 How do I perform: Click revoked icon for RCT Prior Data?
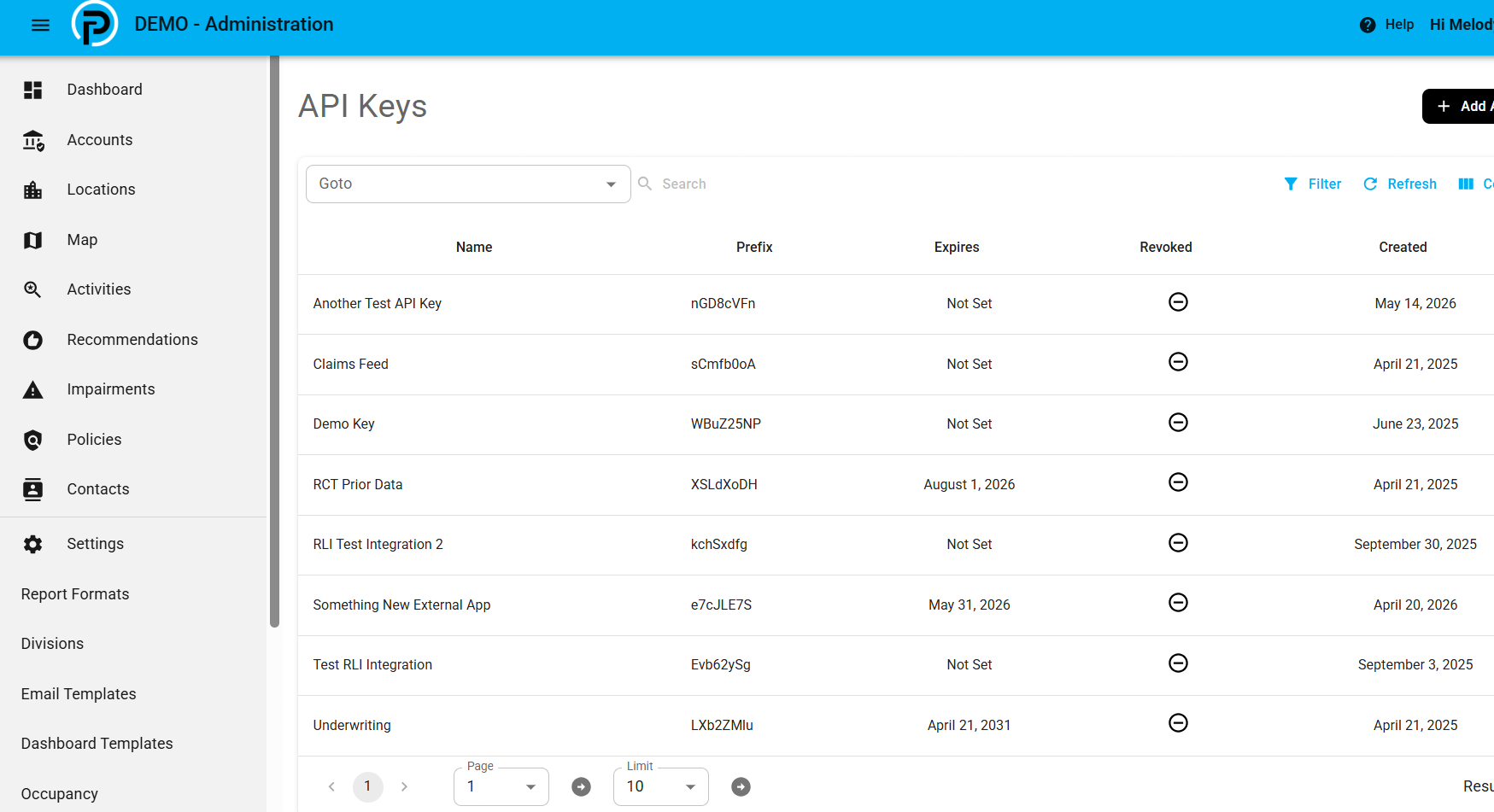click(1178, 482)
